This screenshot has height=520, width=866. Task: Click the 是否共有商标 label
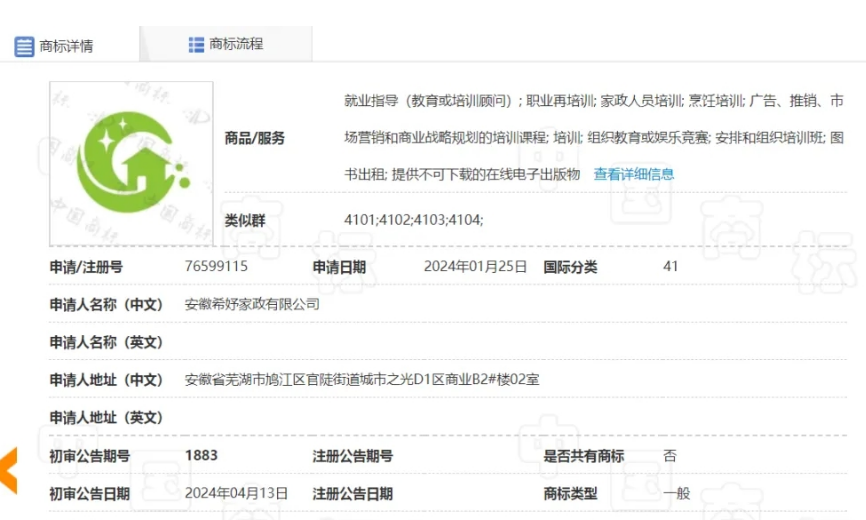point(584,456)
